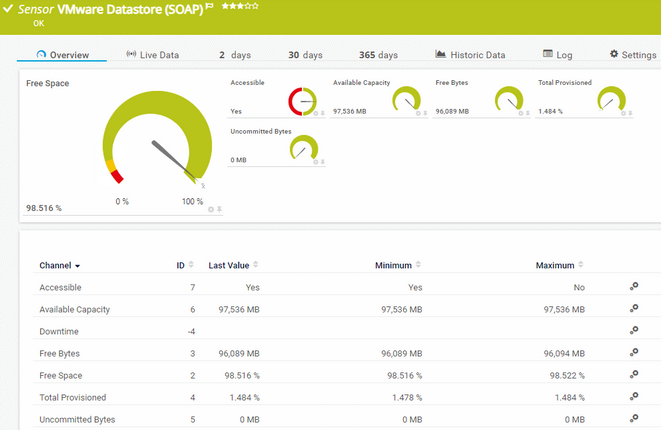Set priority using the star rating
661x430 pixels.
[239, 6]
